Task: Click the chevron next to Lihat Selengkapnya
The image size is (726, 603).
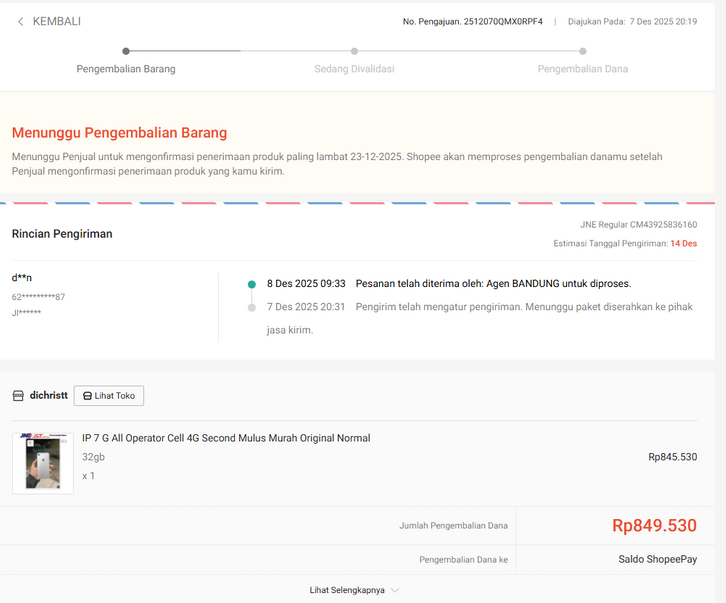Action: [395, 590]
